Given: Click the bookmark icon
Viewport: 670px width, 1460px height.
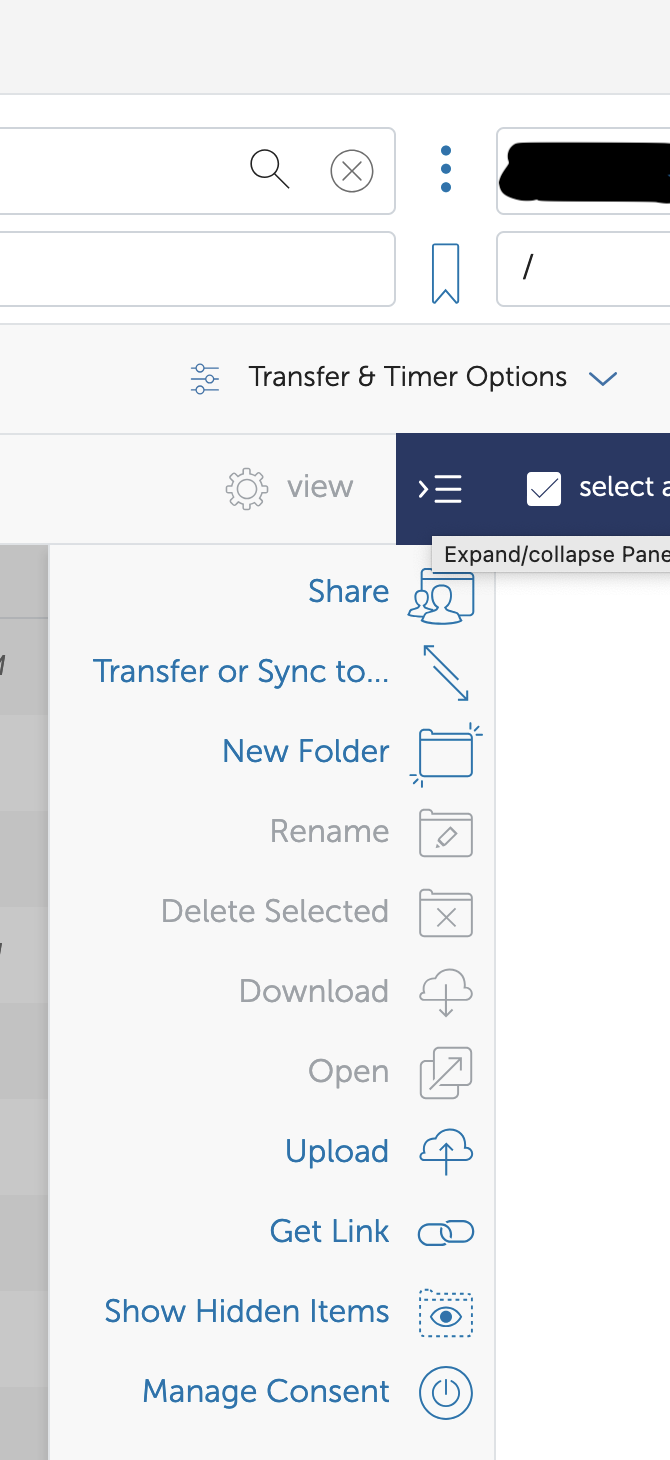Looking at the screenshot, I should coord(445,273).
